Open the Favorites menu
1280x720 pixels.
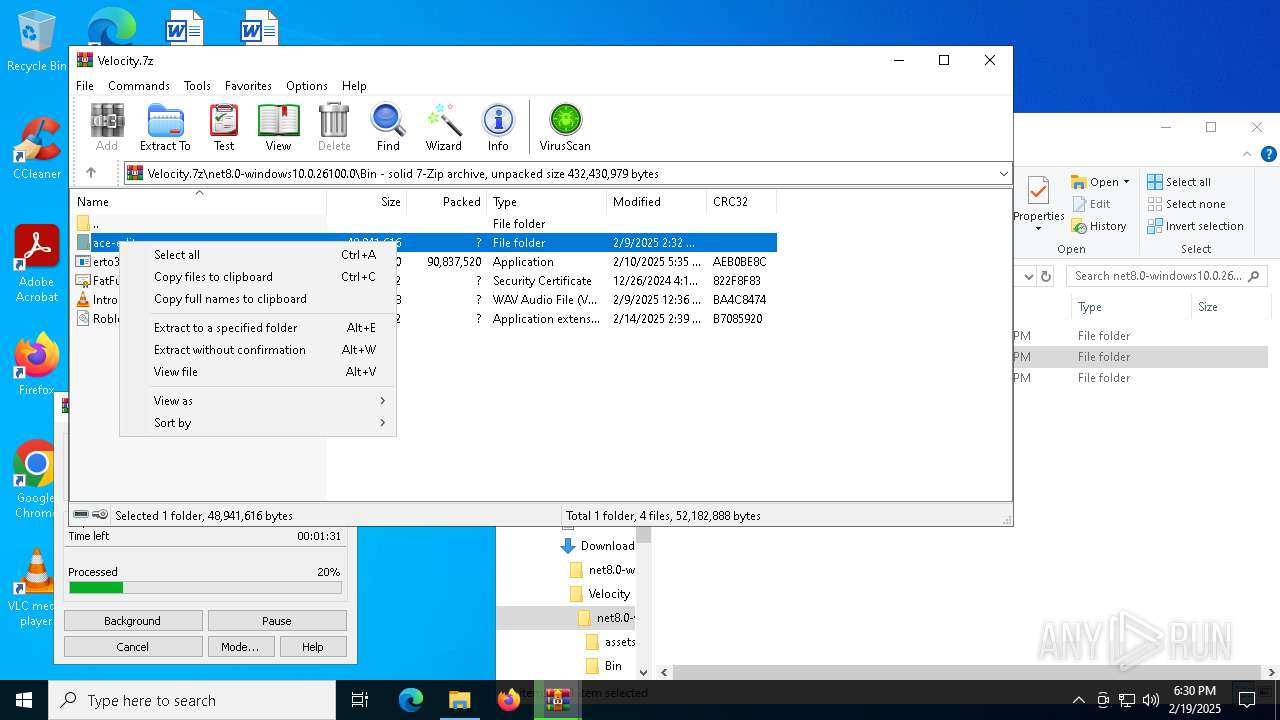click(x=248, y=86)
